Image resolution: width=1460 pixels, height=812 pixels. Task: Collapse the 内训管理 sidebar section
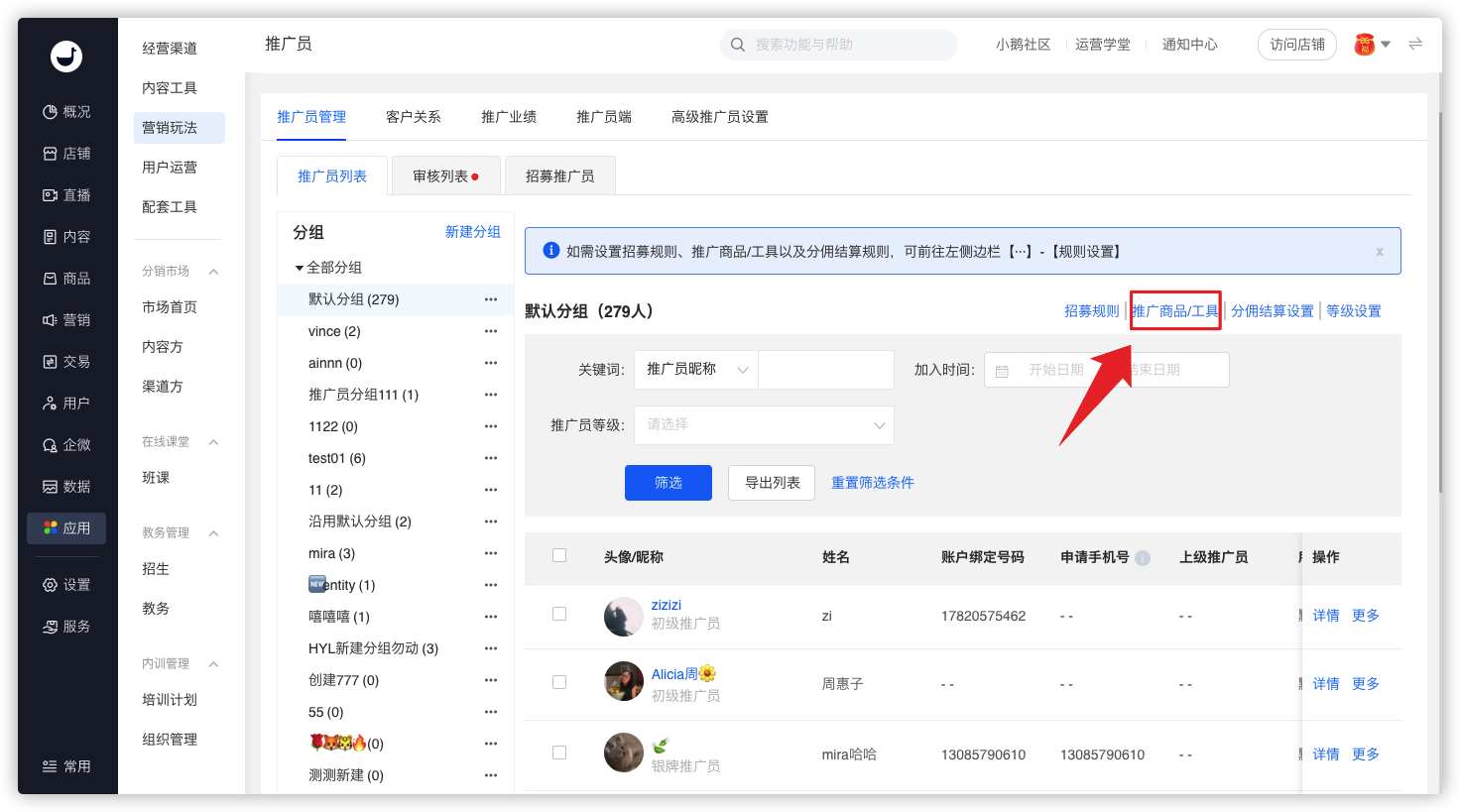(x=213, y=664)
